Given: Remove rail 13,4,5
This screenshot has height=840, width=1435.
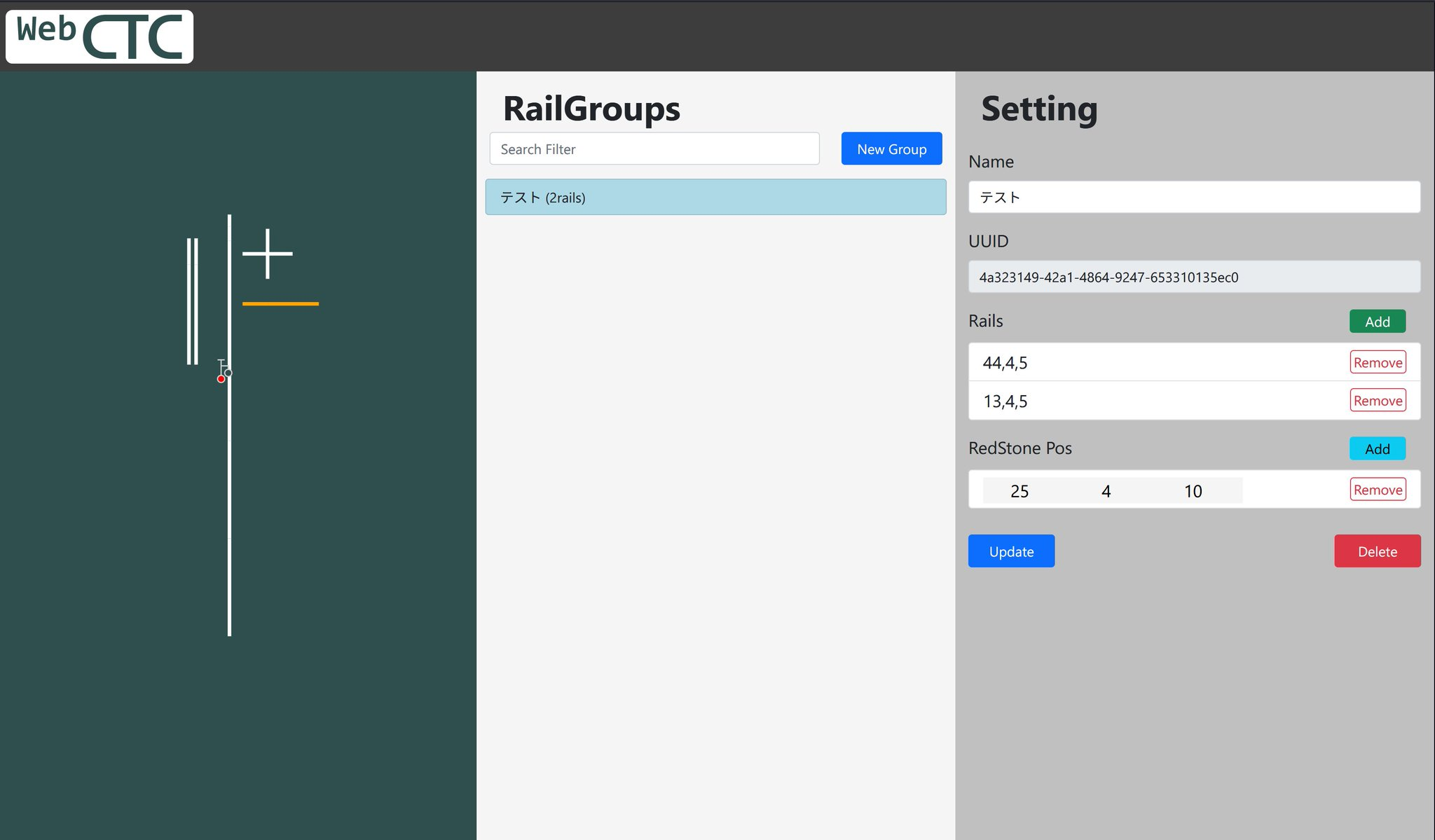Looking at the screenshot, I should 1377,401.
